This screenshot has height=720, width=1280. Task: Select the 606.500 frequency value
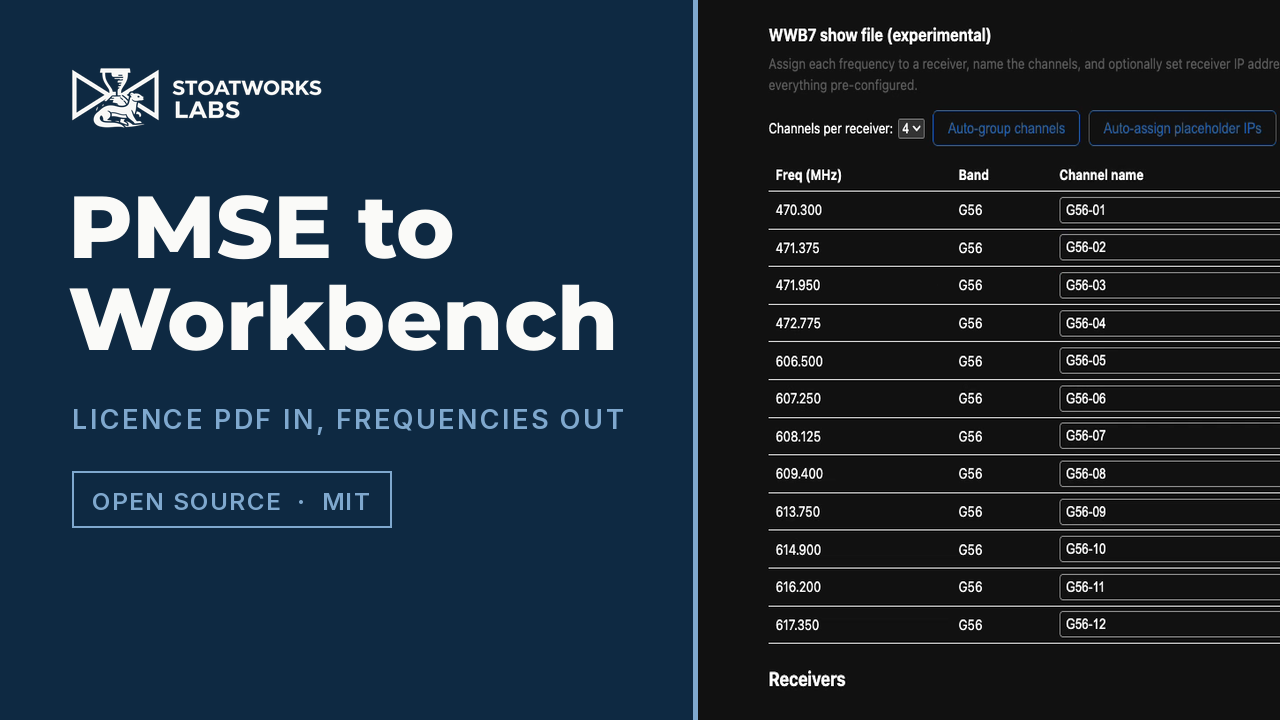(799, 361)
